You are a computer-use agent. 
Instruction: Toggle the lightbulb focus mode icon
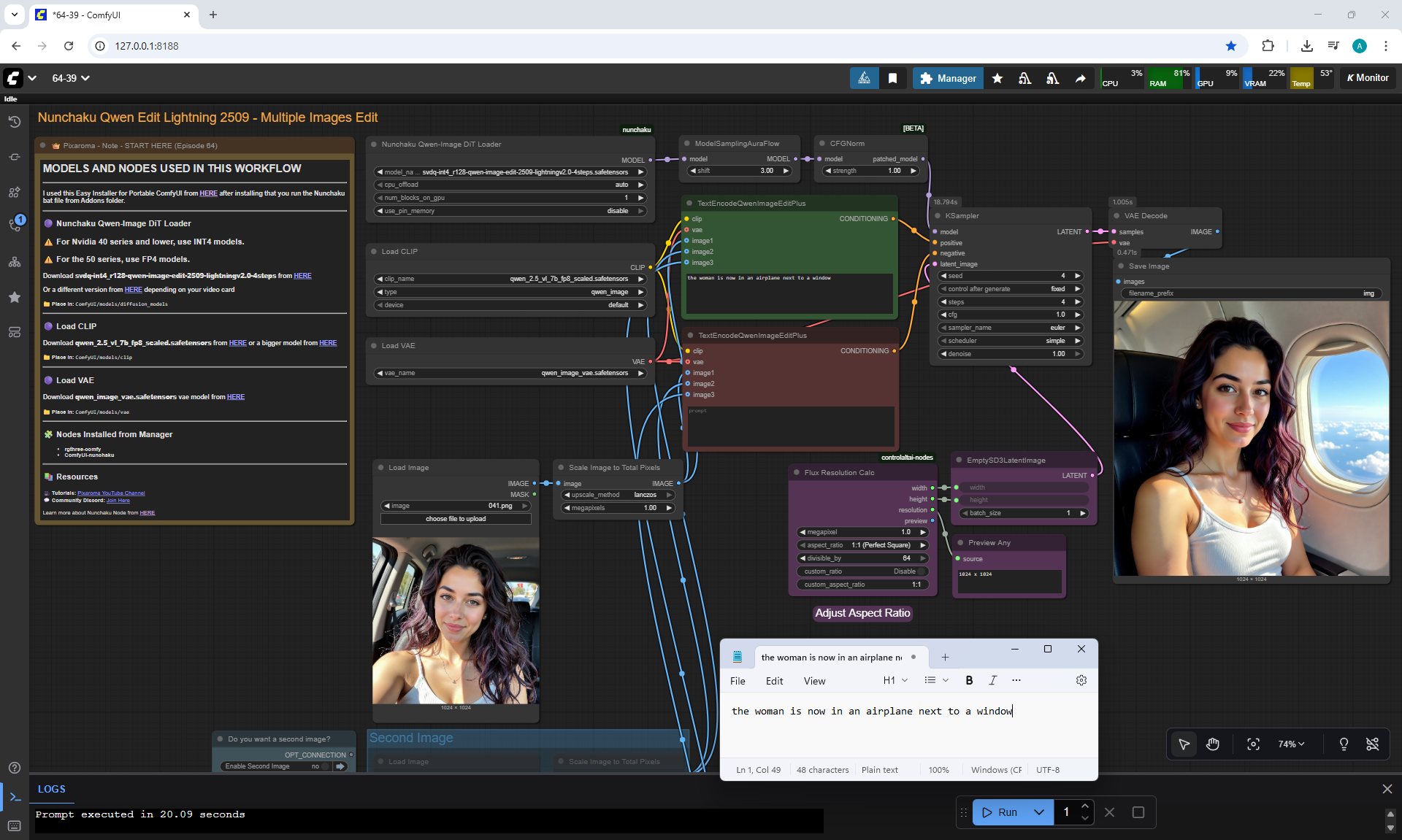tap(1344, 744)
